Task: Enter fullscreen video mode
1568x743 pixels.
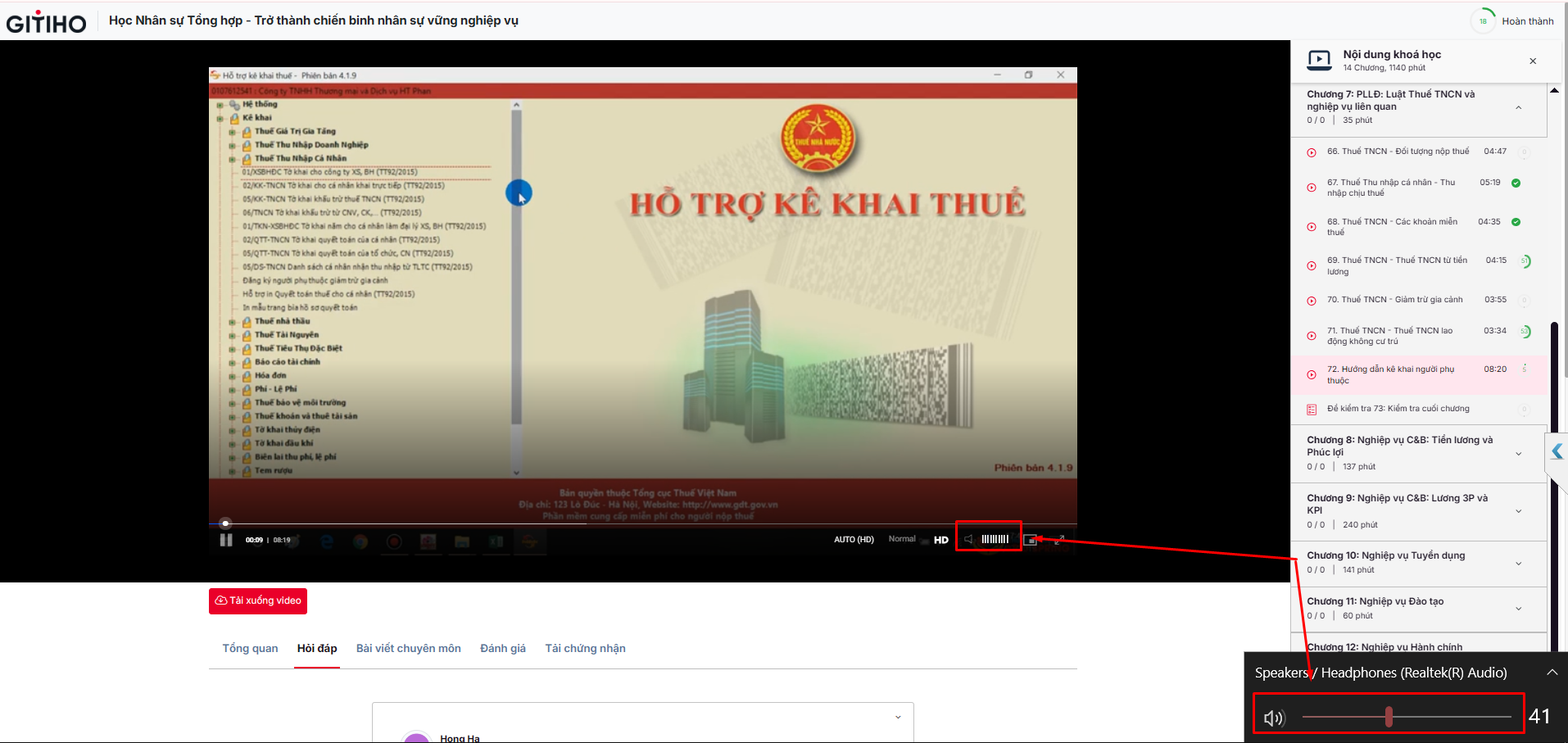Action: [x=1059, y=540]
